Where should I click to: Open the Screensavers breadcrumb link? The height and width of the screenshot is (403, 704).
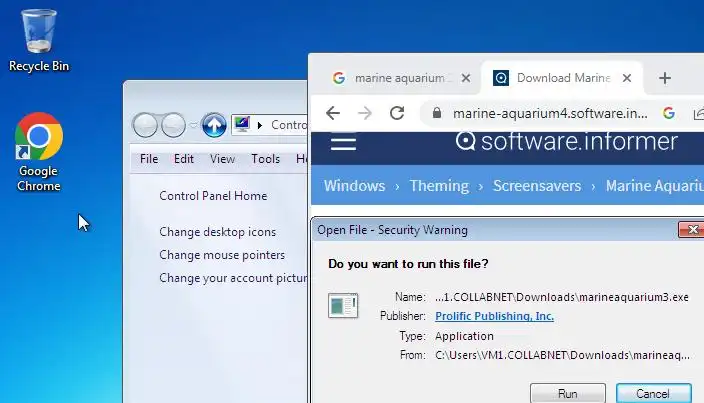click(x=537, y=186)
